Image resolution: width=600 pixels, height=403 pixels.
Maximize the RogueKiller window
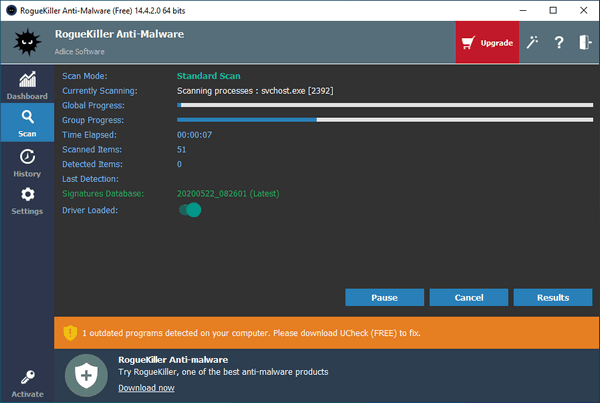[x=553, y=10]
